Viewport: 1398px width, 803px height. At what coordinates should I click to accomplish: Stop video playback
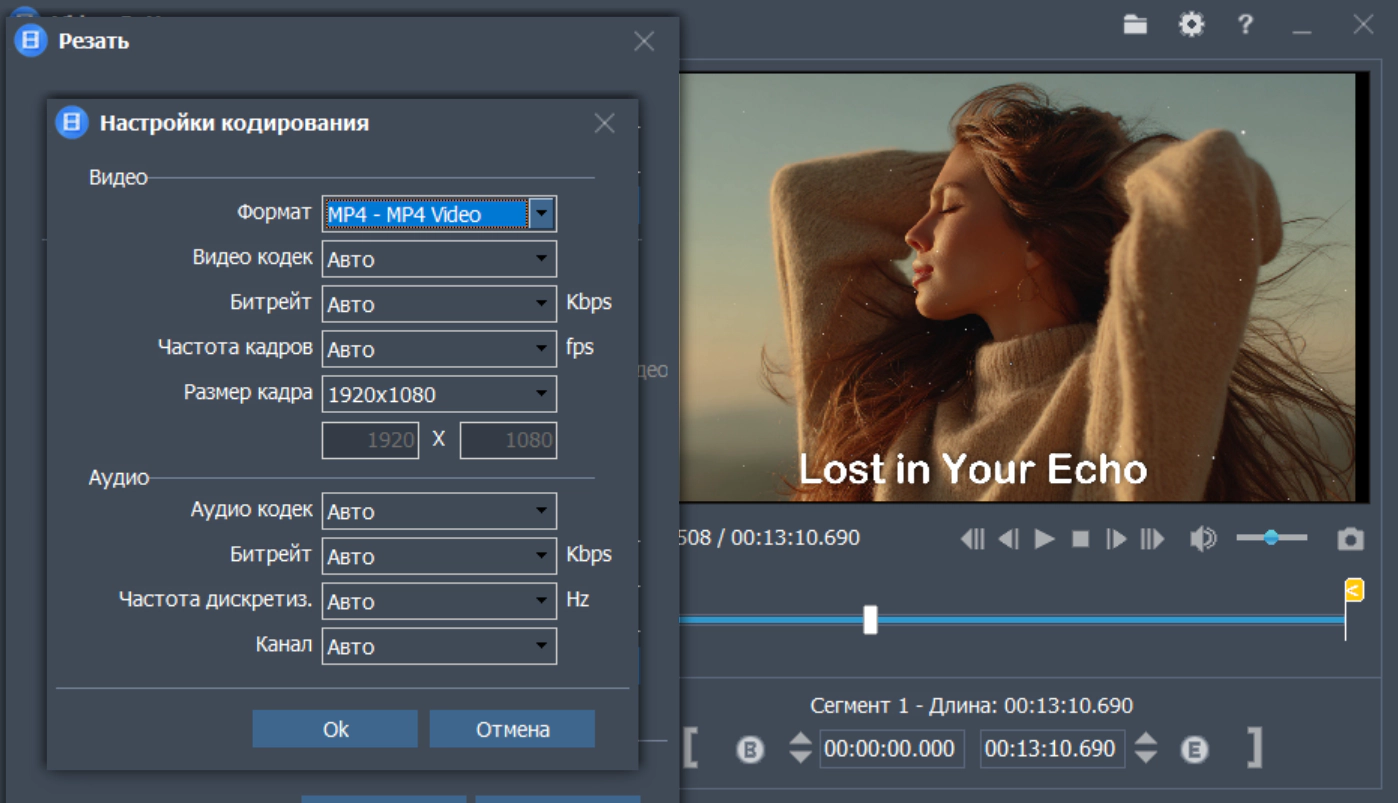point(1080,539)
